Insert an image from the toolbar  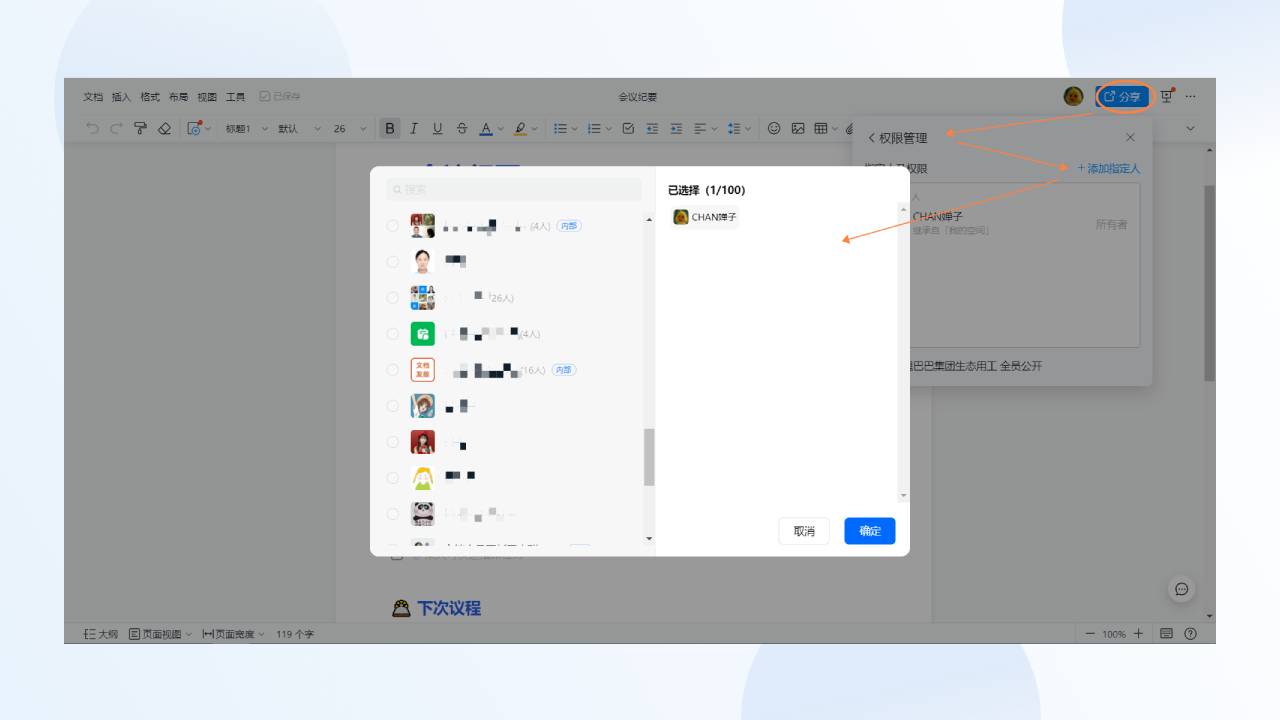(x=797, y=128)
